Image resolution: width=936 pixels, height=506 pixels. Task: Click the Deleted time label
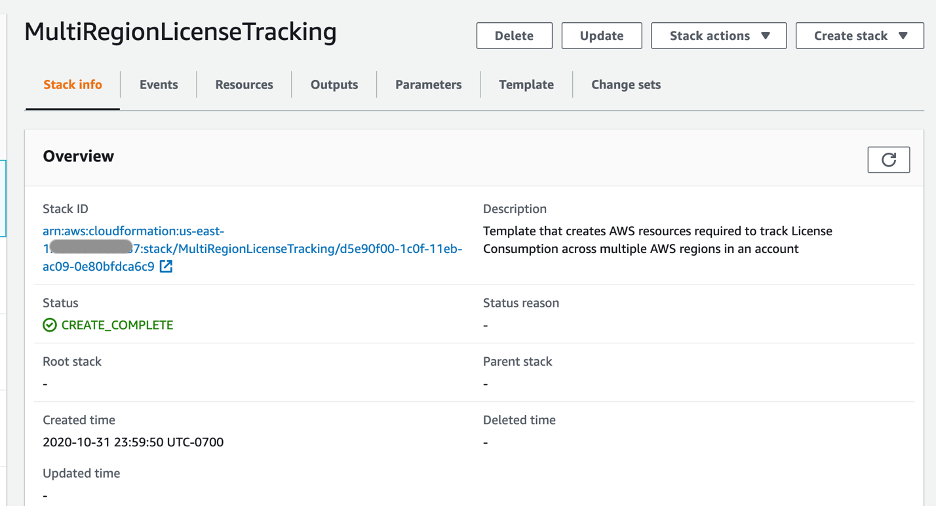click(x=519, y=420)
